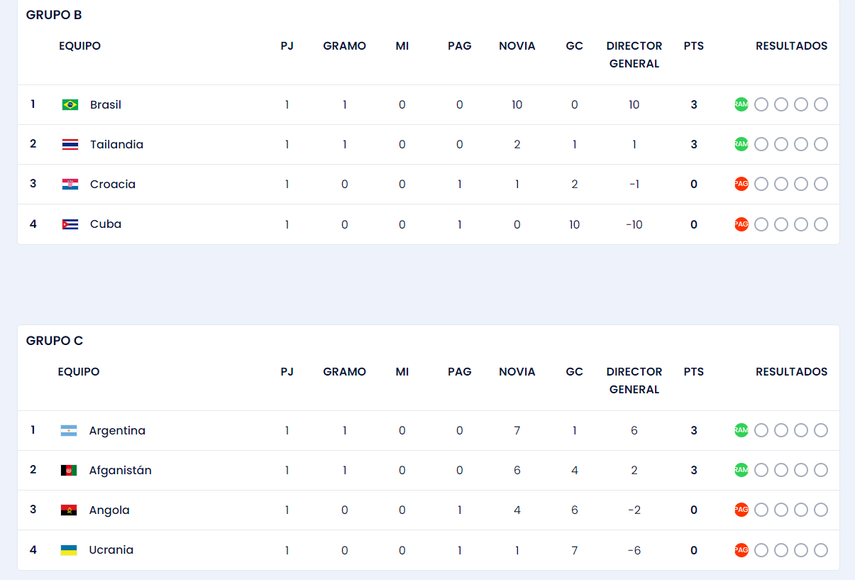The height and width of the screenshot is (580, 855).
Task: Click the Thailand flag icon
Action: click(70, 145)
